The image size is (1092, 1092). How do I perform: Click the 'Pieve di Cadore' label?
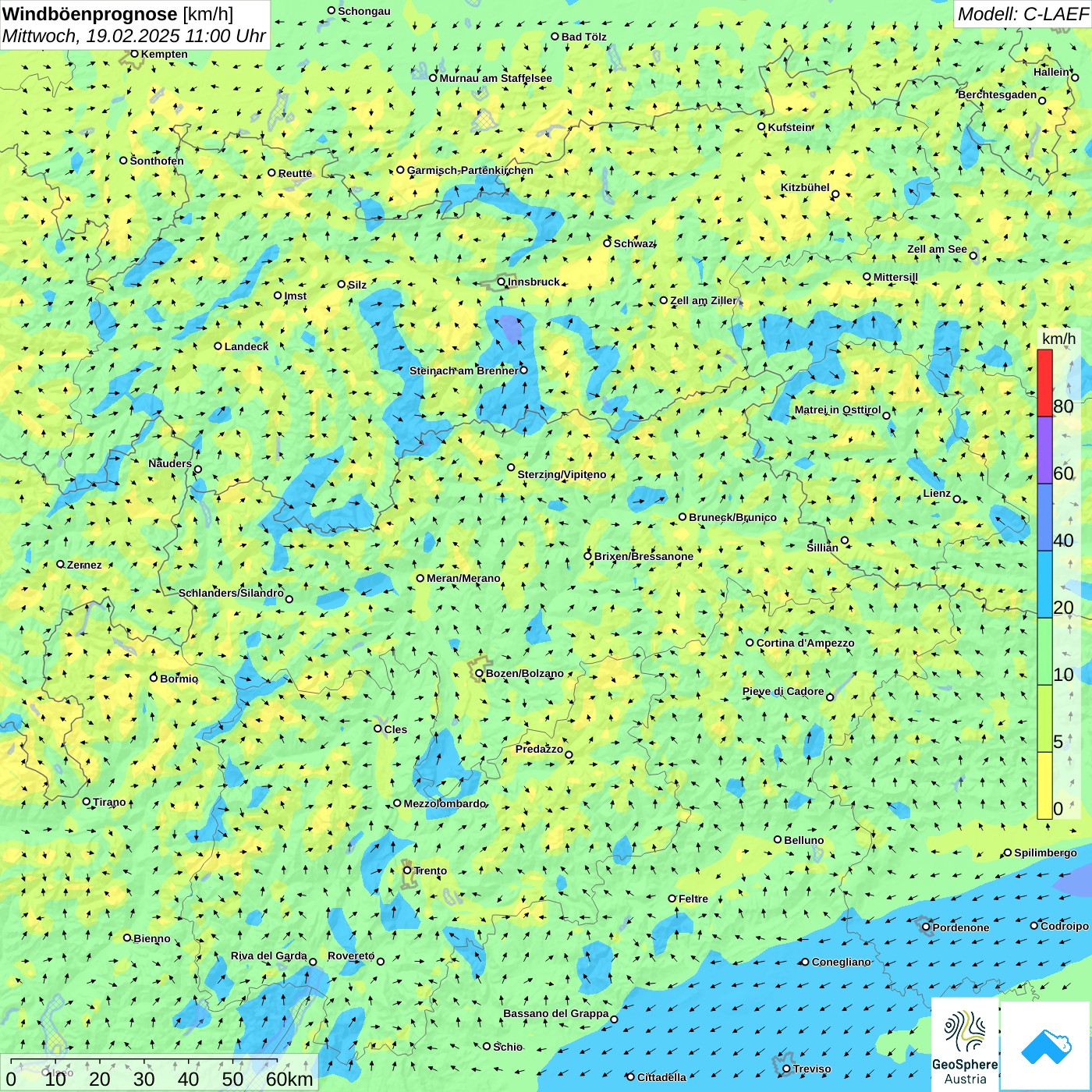coord(783,691)
